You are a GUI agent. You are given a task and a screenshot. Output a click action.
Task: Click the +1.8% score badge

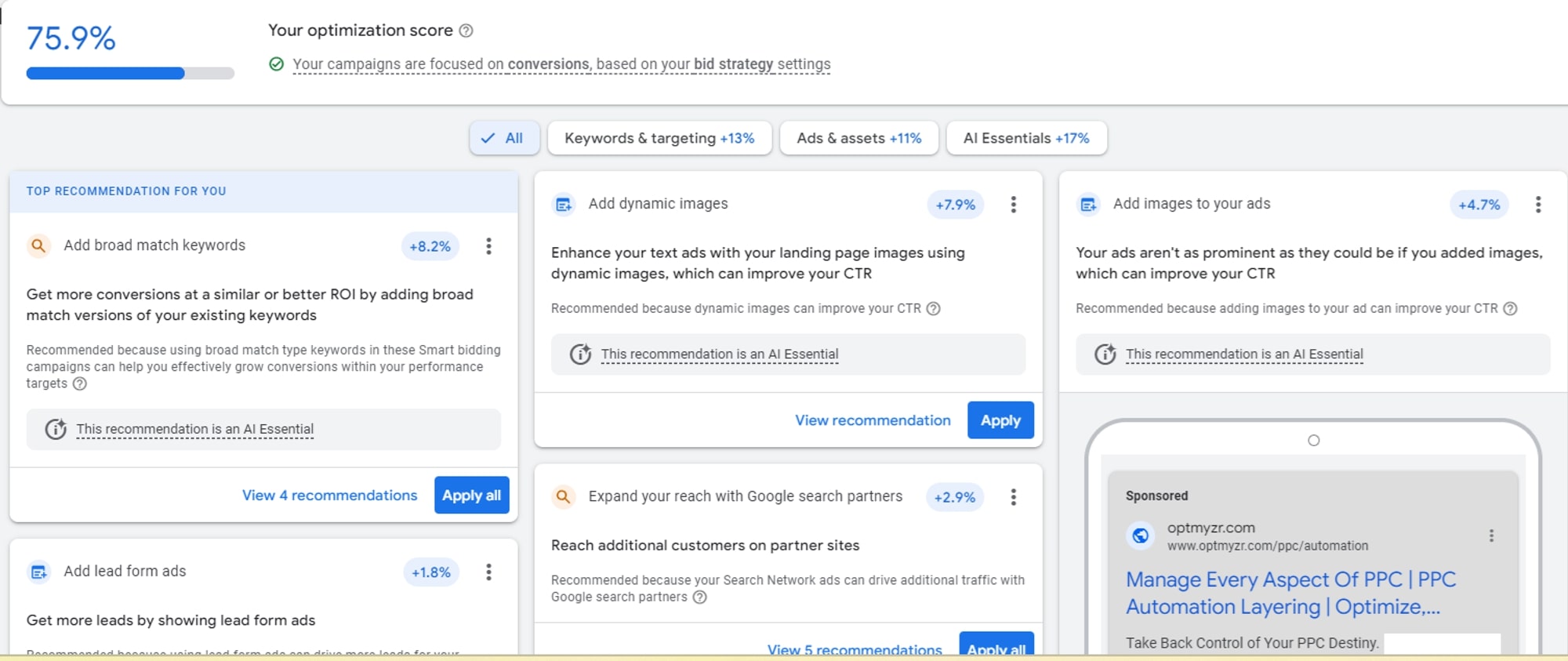(430, 572)
